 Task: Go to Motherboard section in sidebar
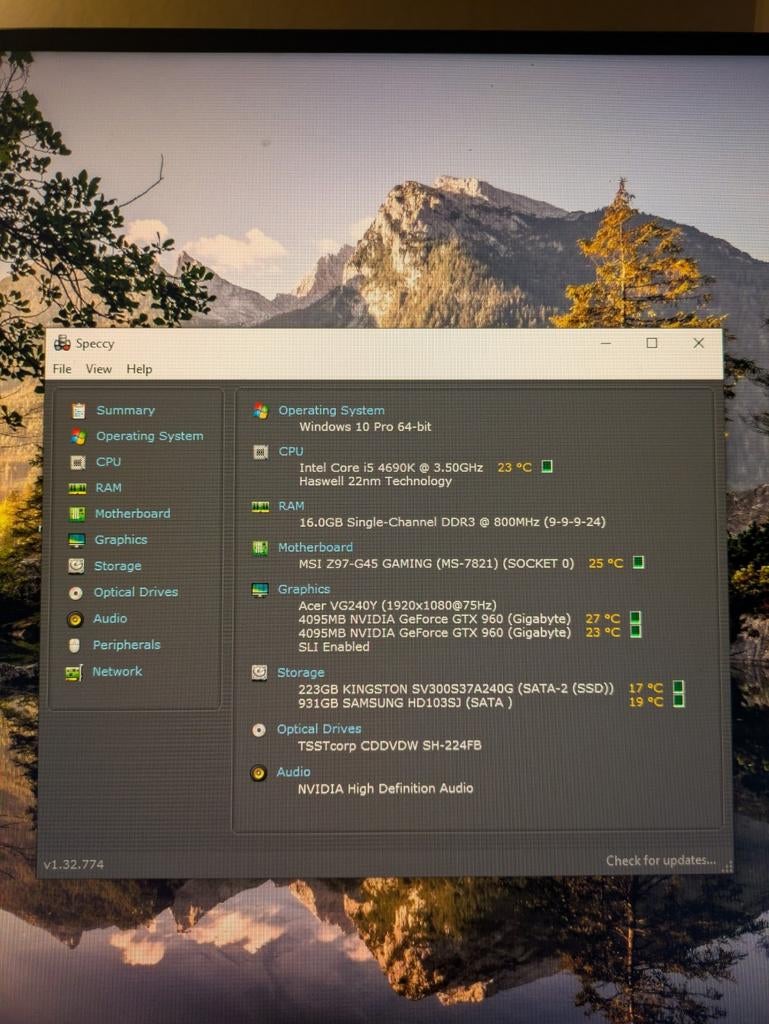pos(133,513)
